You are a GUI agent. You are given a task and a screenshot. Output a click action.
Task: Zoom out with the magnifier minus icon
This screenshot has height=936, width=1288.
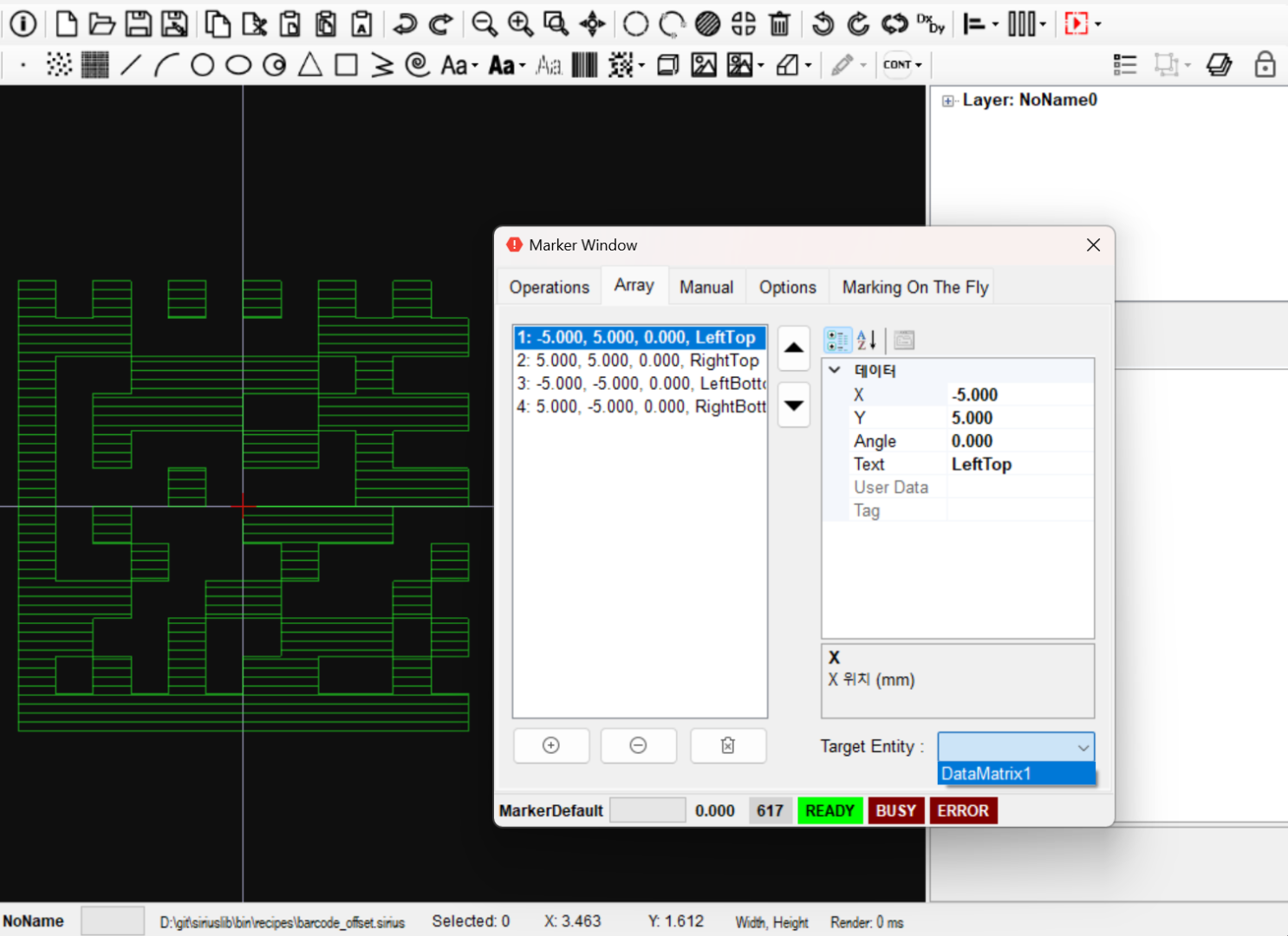[x=485, y=23]
